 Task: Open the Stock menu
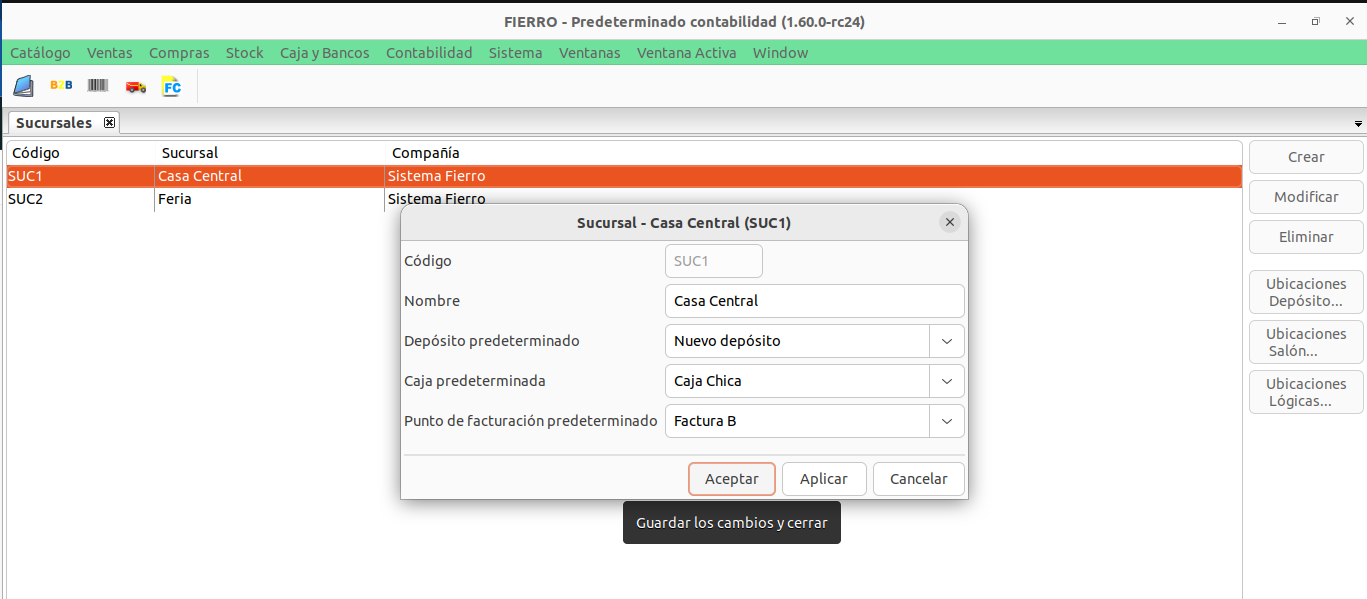click(x=244, y=53)
